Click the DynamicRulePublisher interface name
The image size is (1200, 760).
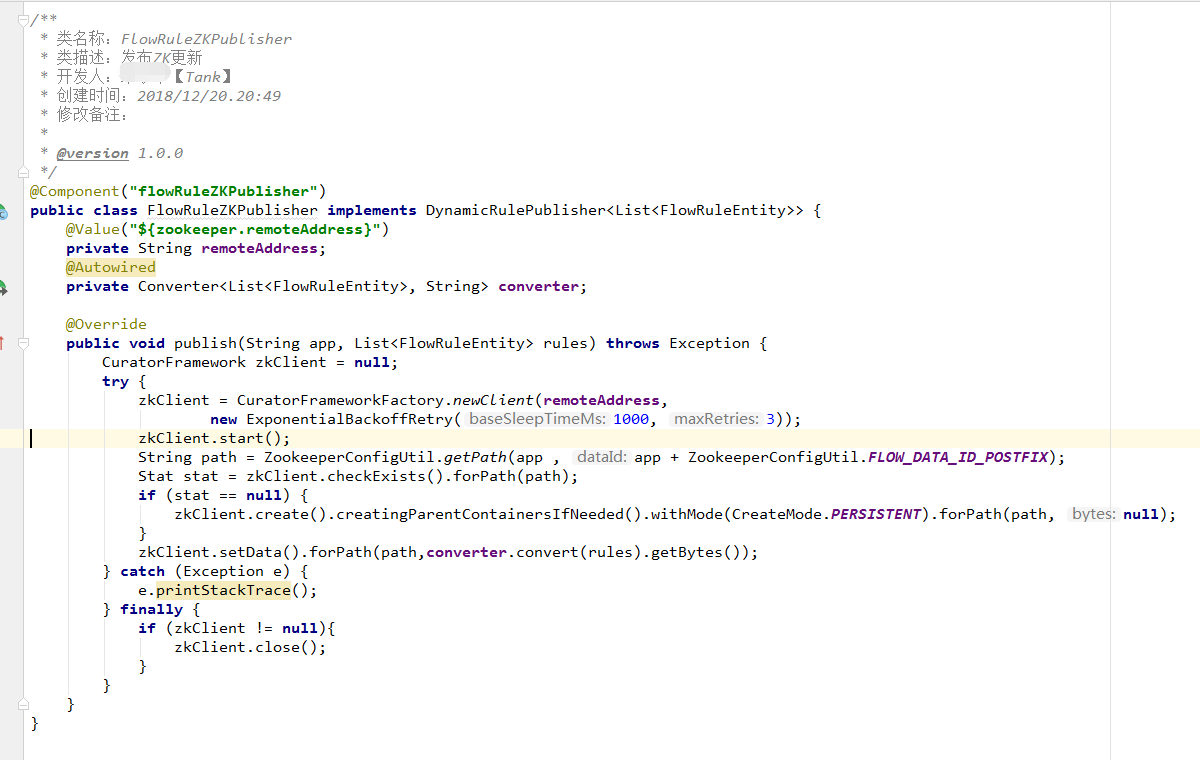516,210
